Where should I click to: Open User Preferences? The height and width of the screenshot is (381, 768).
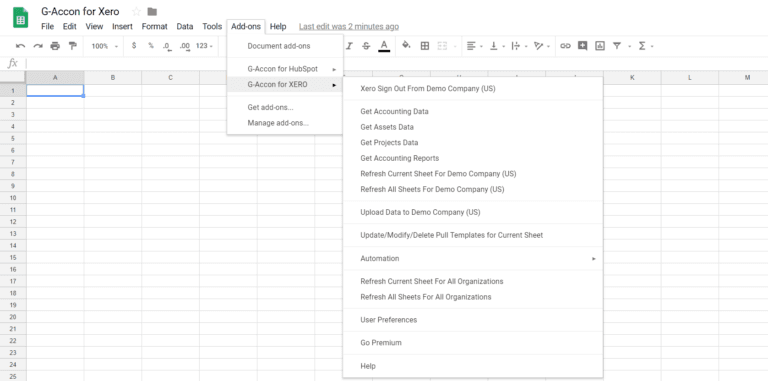[473, 320]
